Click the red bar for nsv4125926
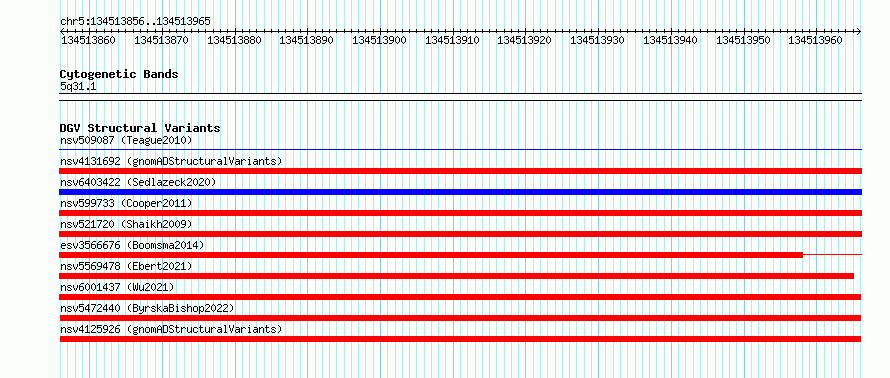Image resolution: width=890 pixels, height=378 pixels. 460,339
